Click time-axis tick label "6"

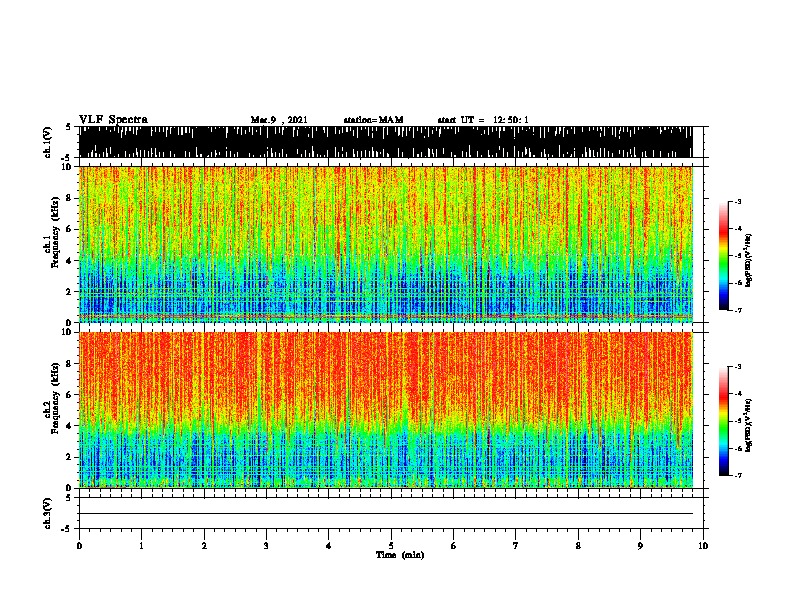454,546
